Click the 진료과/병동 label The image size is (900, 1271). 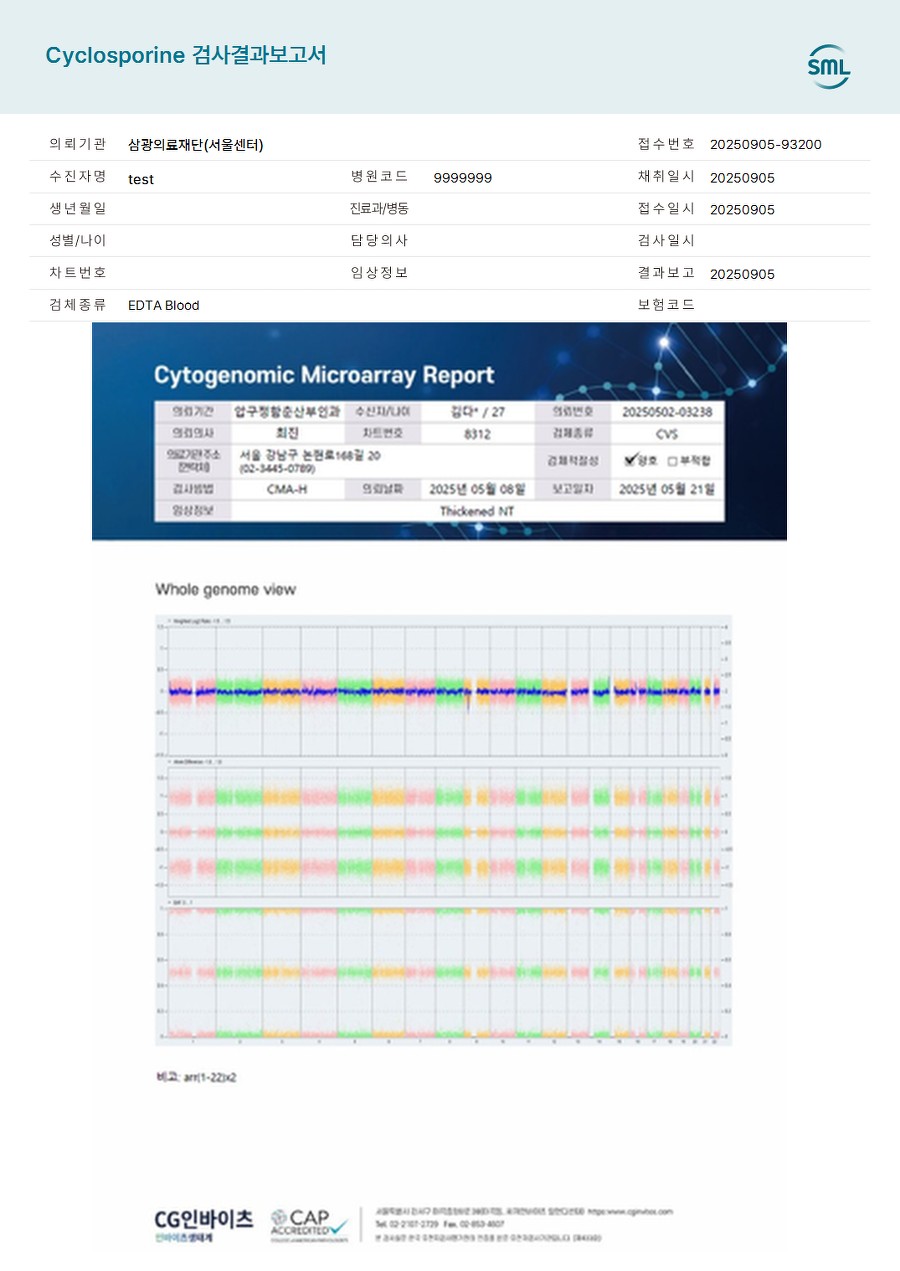point(379,208)
